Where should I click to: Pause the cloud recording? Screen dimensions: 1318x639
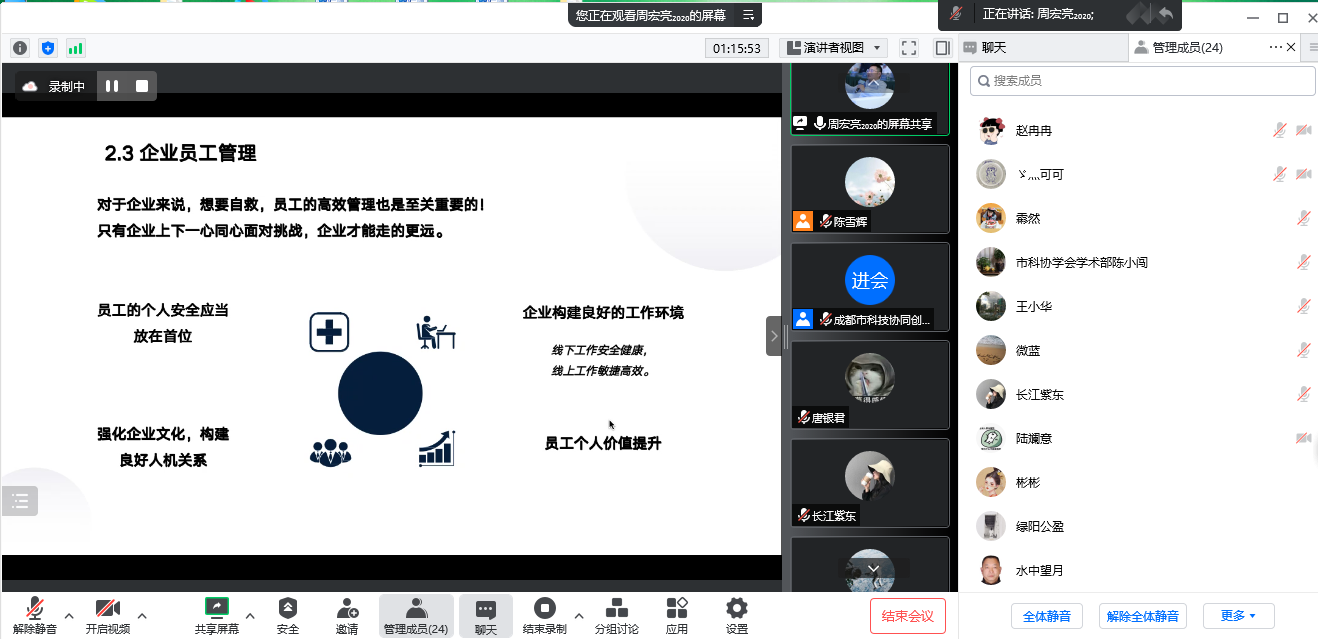(110, 85)
